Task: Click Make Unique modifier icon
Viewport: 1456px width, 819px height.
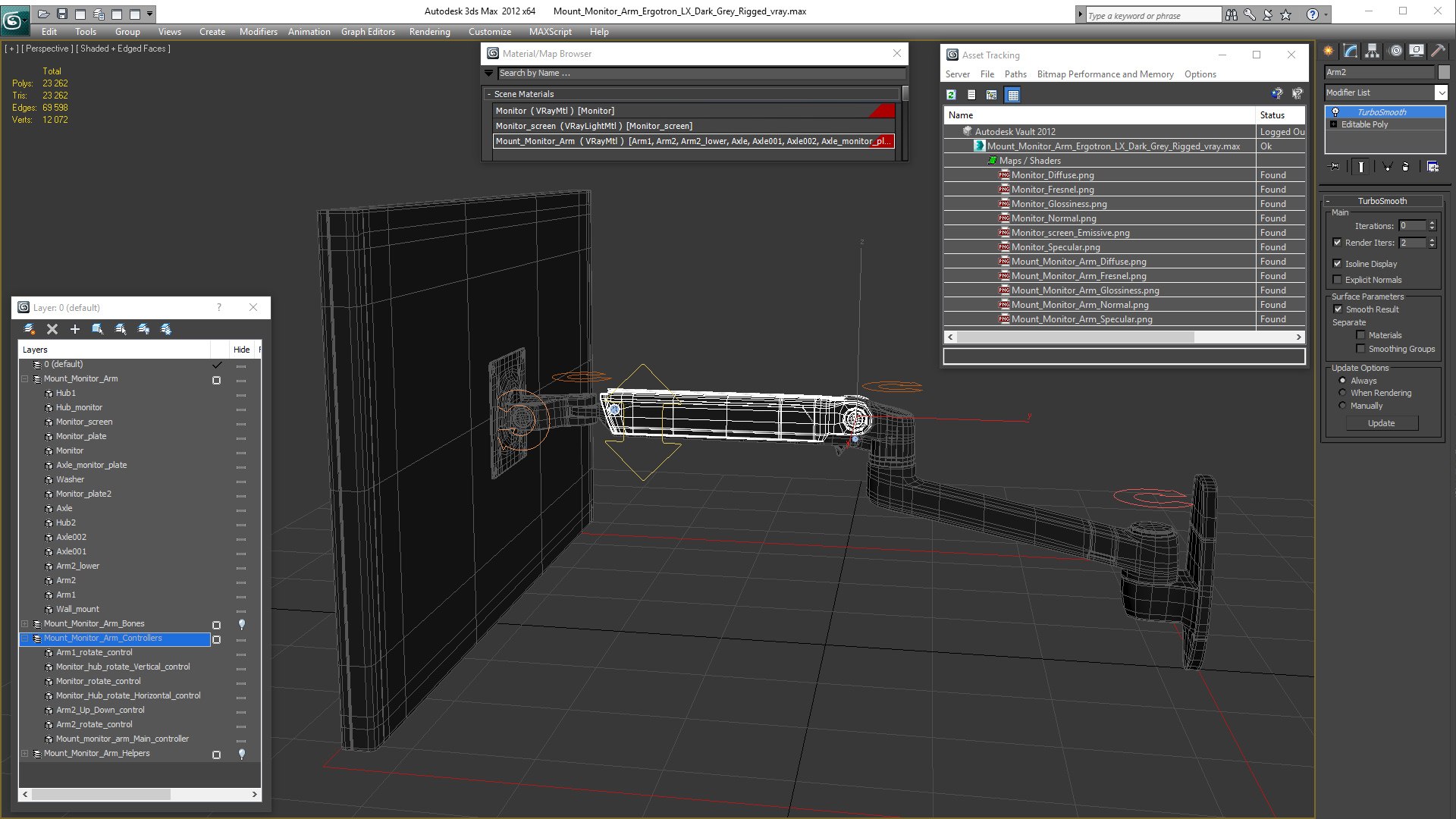Action: point(1387,167)
